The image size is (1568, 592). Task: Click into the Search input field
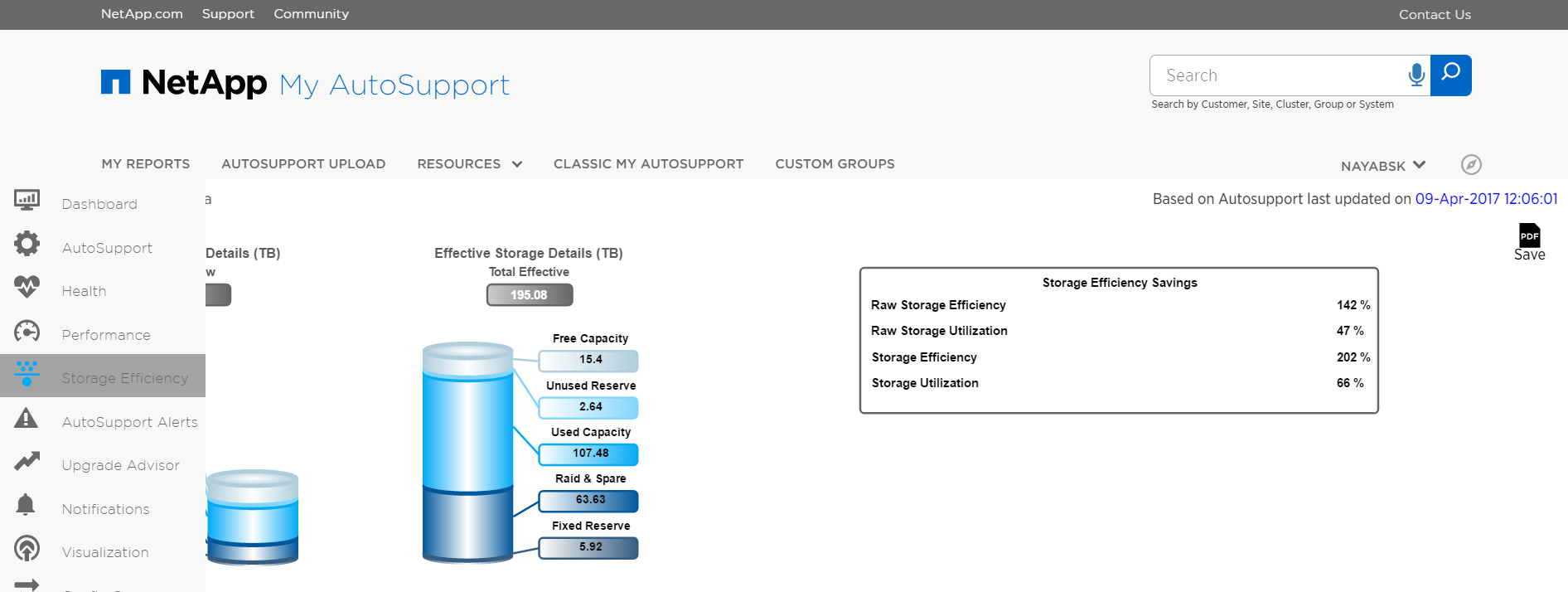pos(1276,75)
